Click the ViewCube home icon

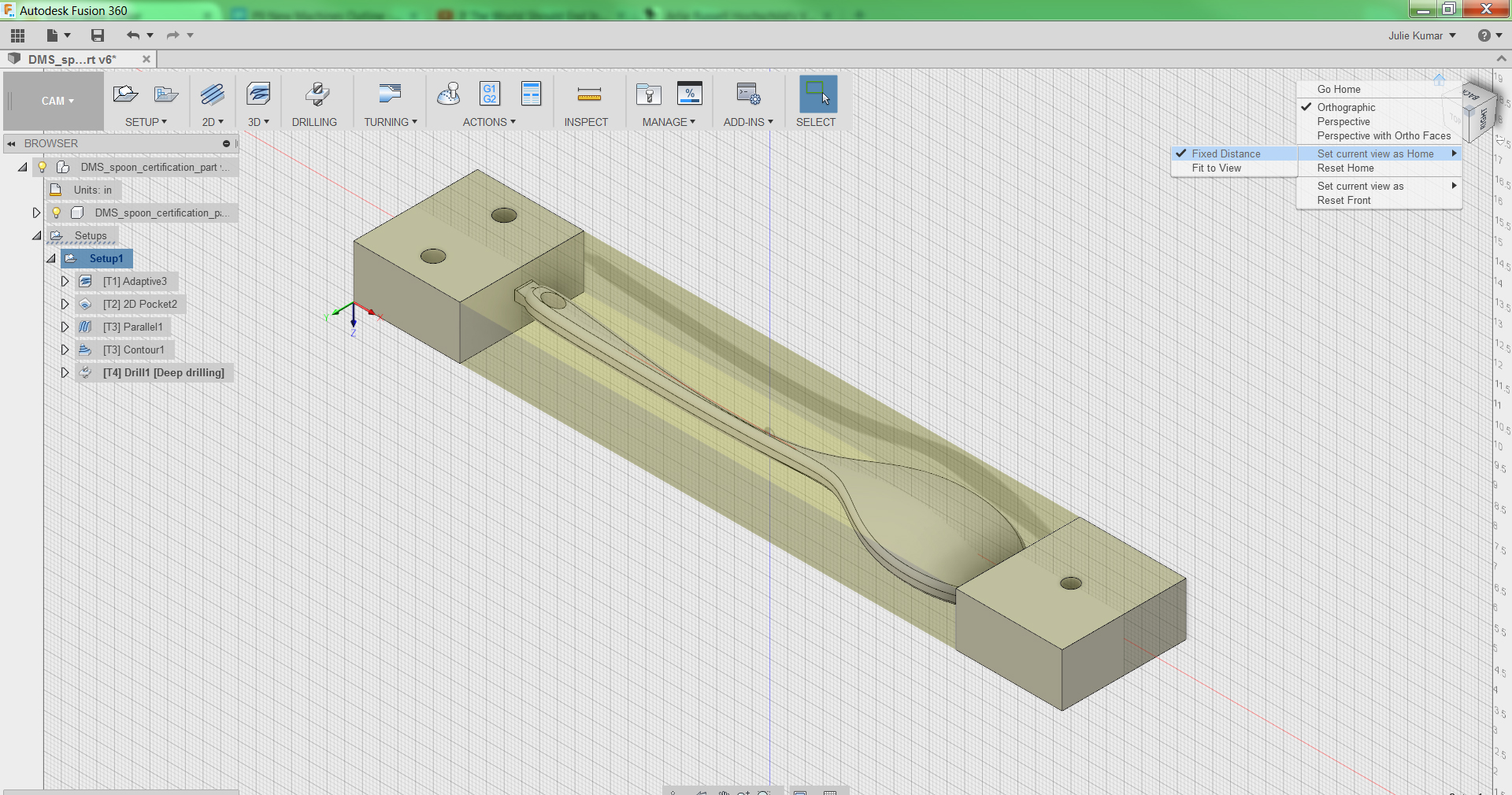(x=1440, y=79)
